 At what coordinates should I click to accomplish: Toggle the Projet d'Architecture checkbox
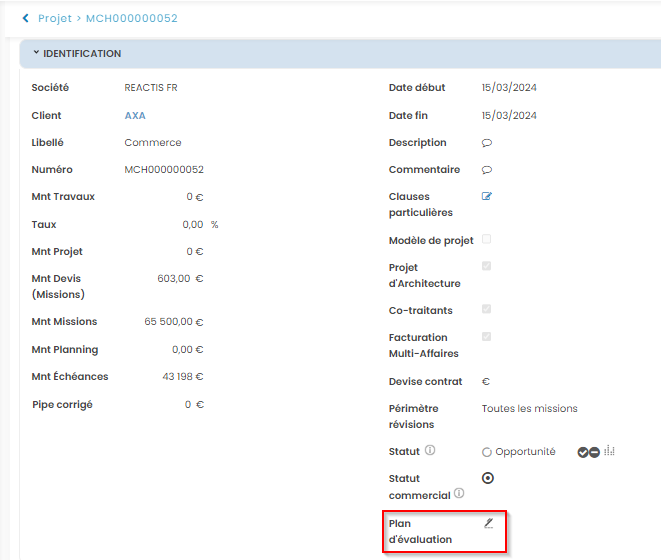487,267
